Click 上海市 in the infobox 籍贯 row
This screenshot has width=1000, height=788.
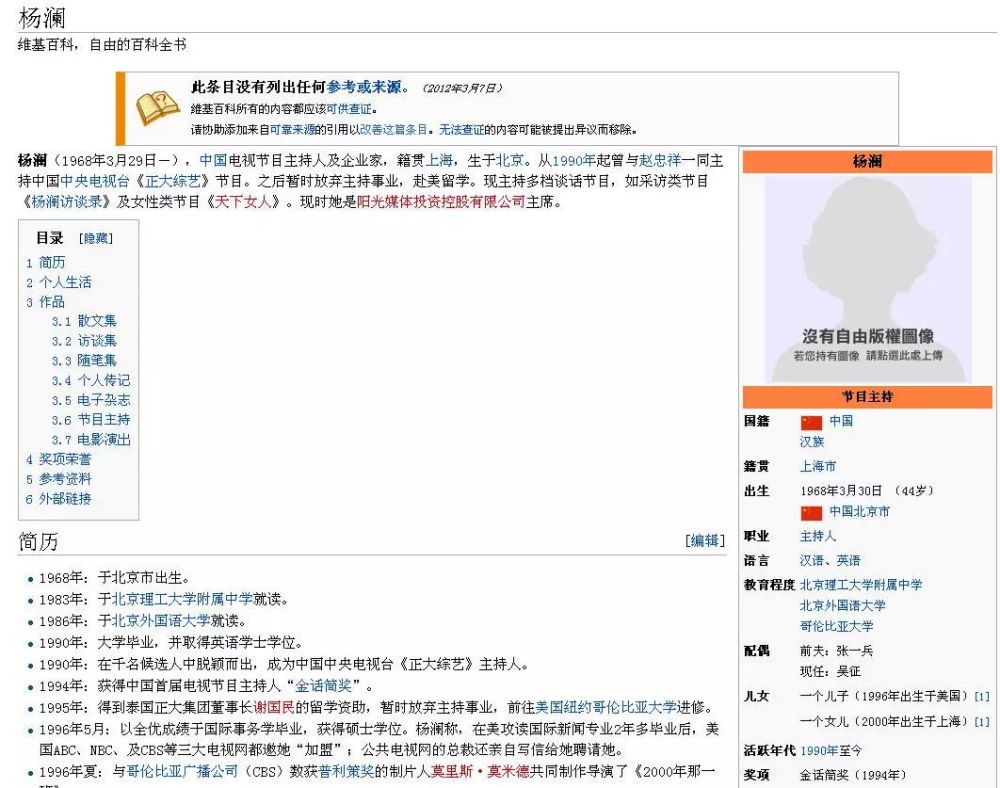(818, 467)
